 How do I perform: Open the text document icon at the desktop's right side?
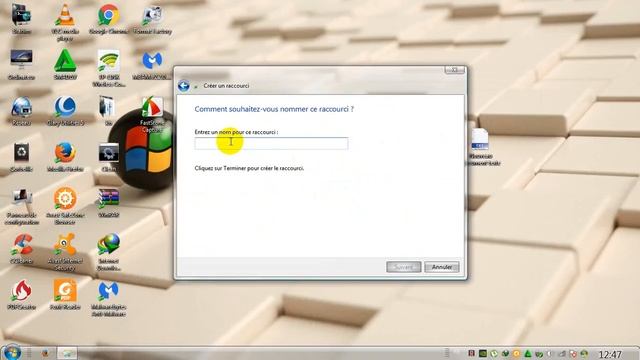point(480,147)
